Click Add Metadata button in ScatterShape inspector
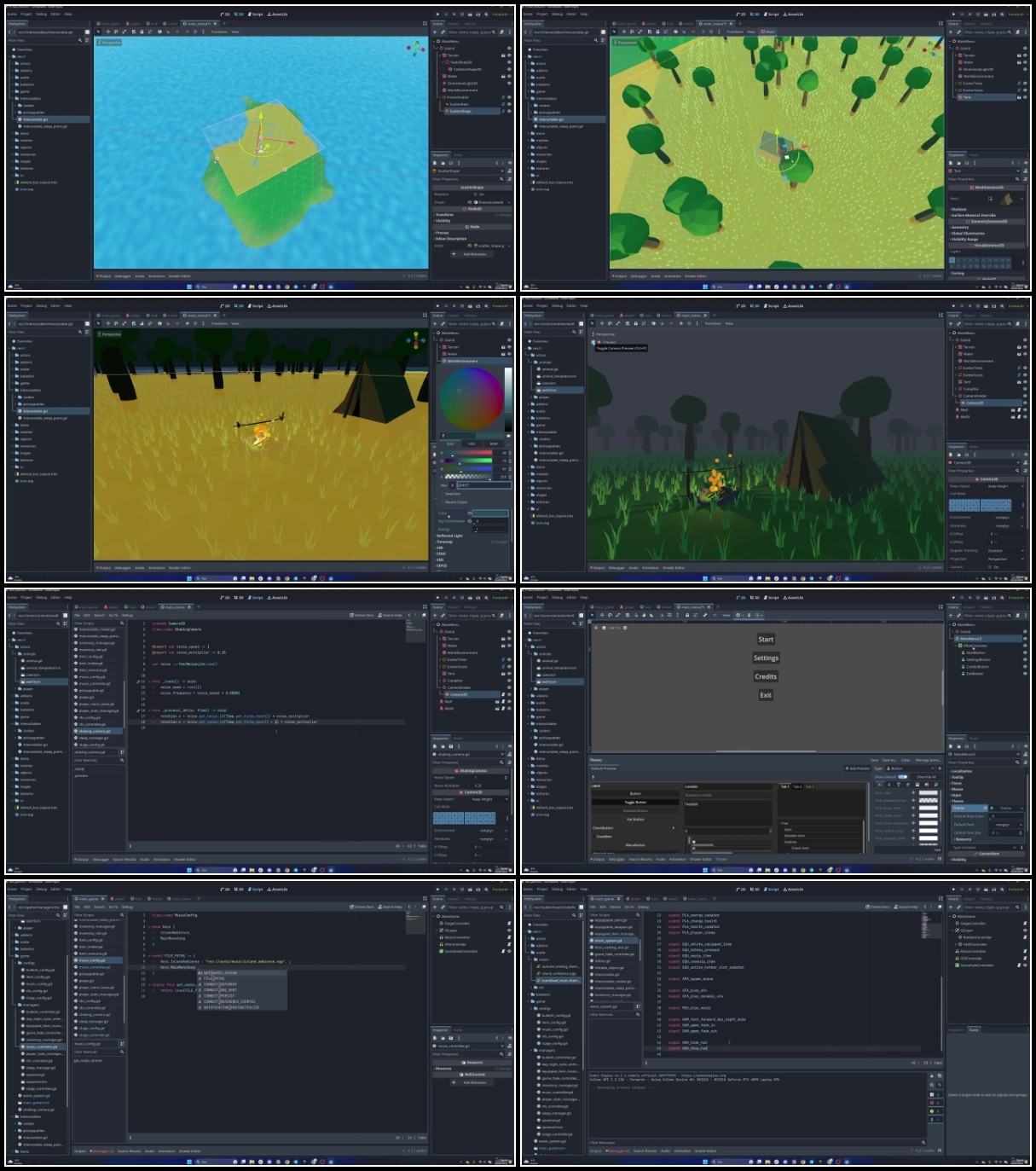The image size is (1036, 1171). pos(474,254)
